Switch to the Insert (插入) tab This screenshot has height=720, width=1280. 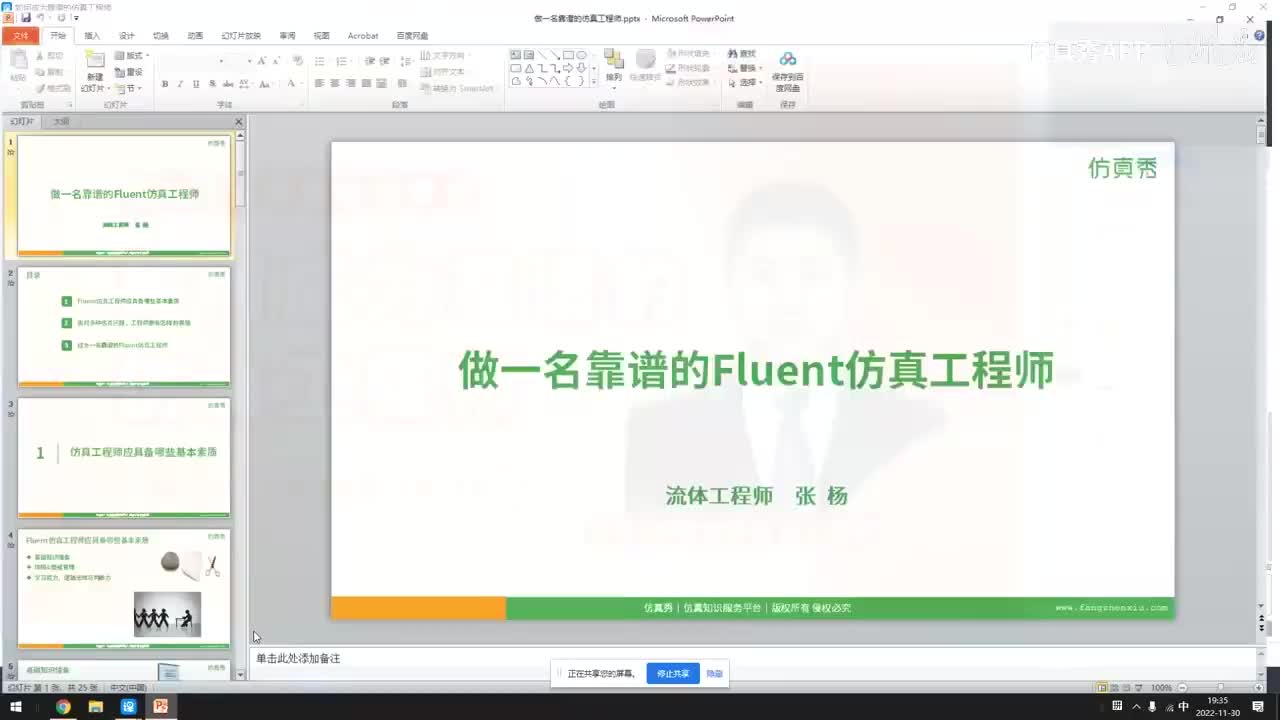[92, 35]
